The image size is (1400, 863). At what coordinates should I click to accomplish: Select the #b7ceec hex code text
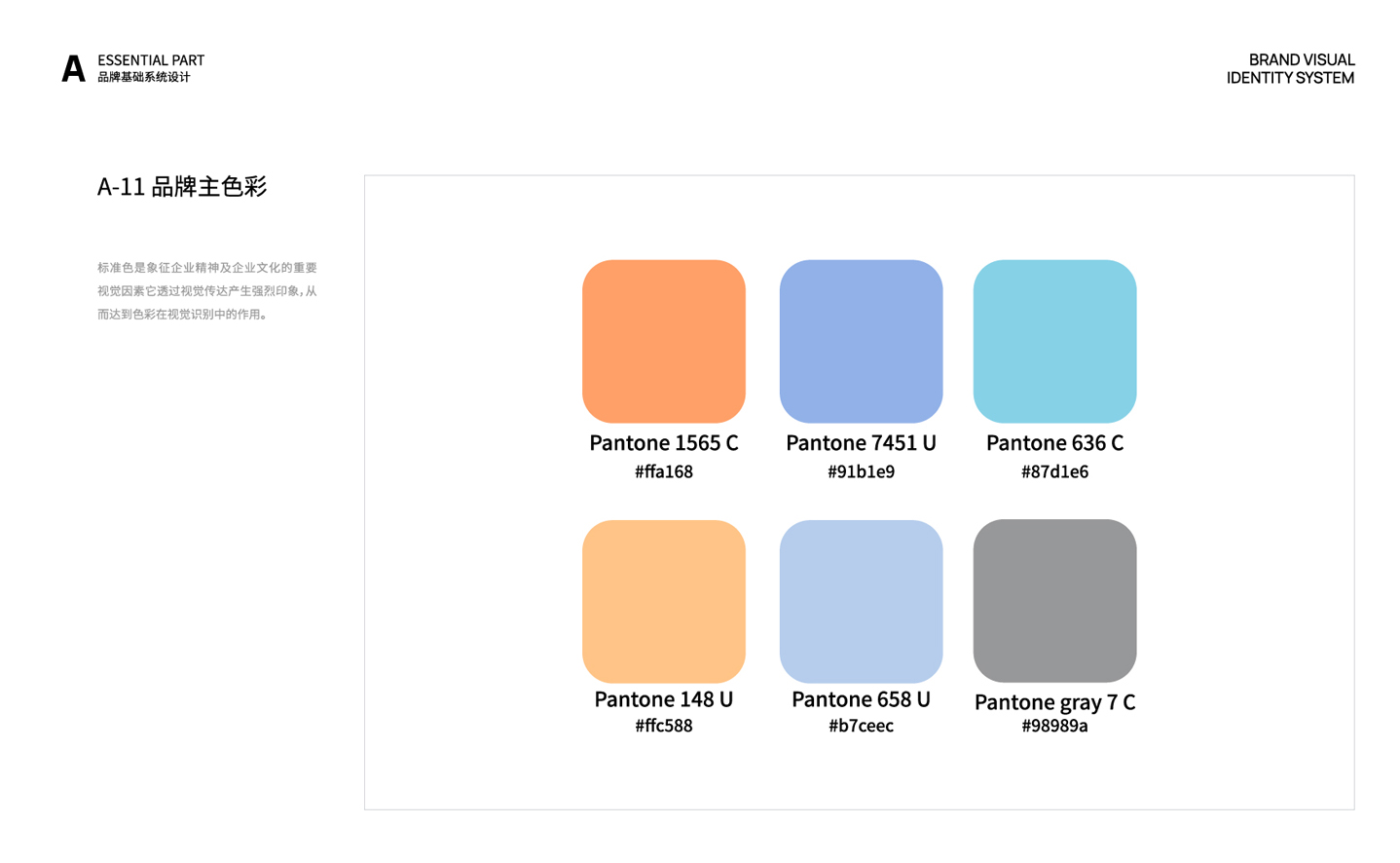[861, 726]
